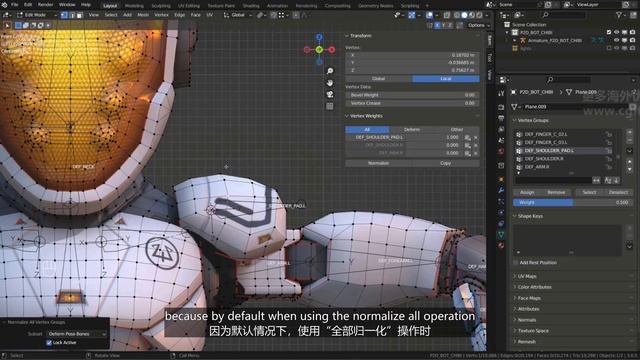Select solid viewport shading icon

tap(464, 15)
